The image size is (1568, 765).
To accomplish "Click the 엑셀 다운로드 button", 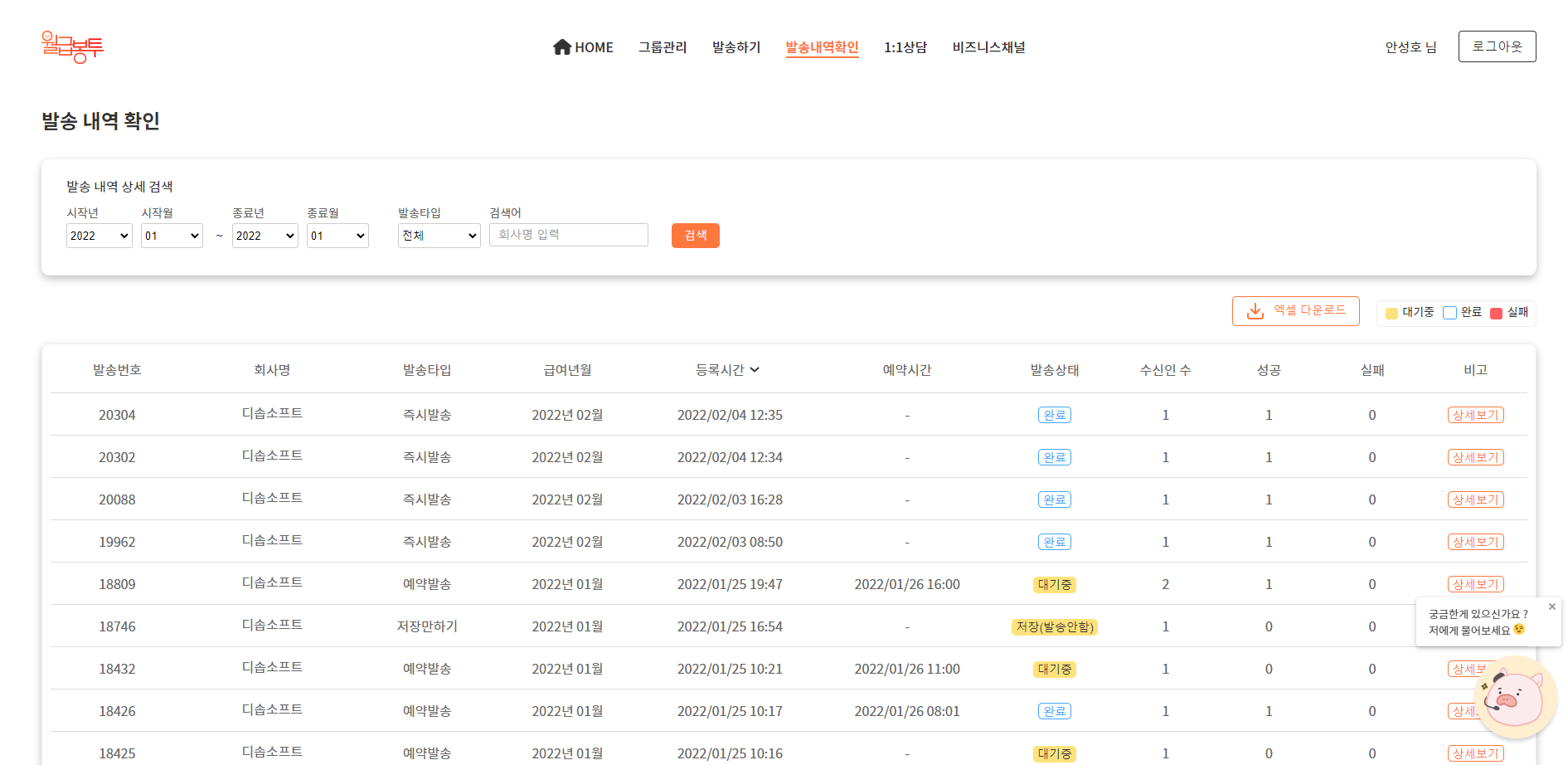I will click(x=1296, y=311).
